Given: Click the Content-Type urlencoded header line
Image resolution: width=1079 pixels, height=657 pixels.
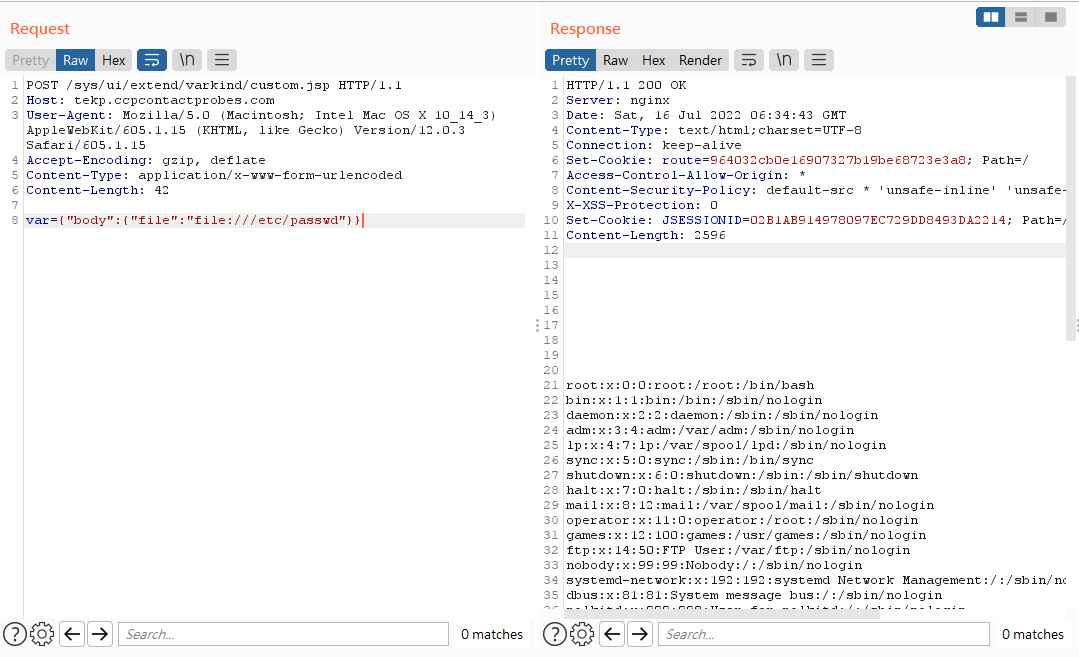Looking at the screenshot, I should click(214, 175).
